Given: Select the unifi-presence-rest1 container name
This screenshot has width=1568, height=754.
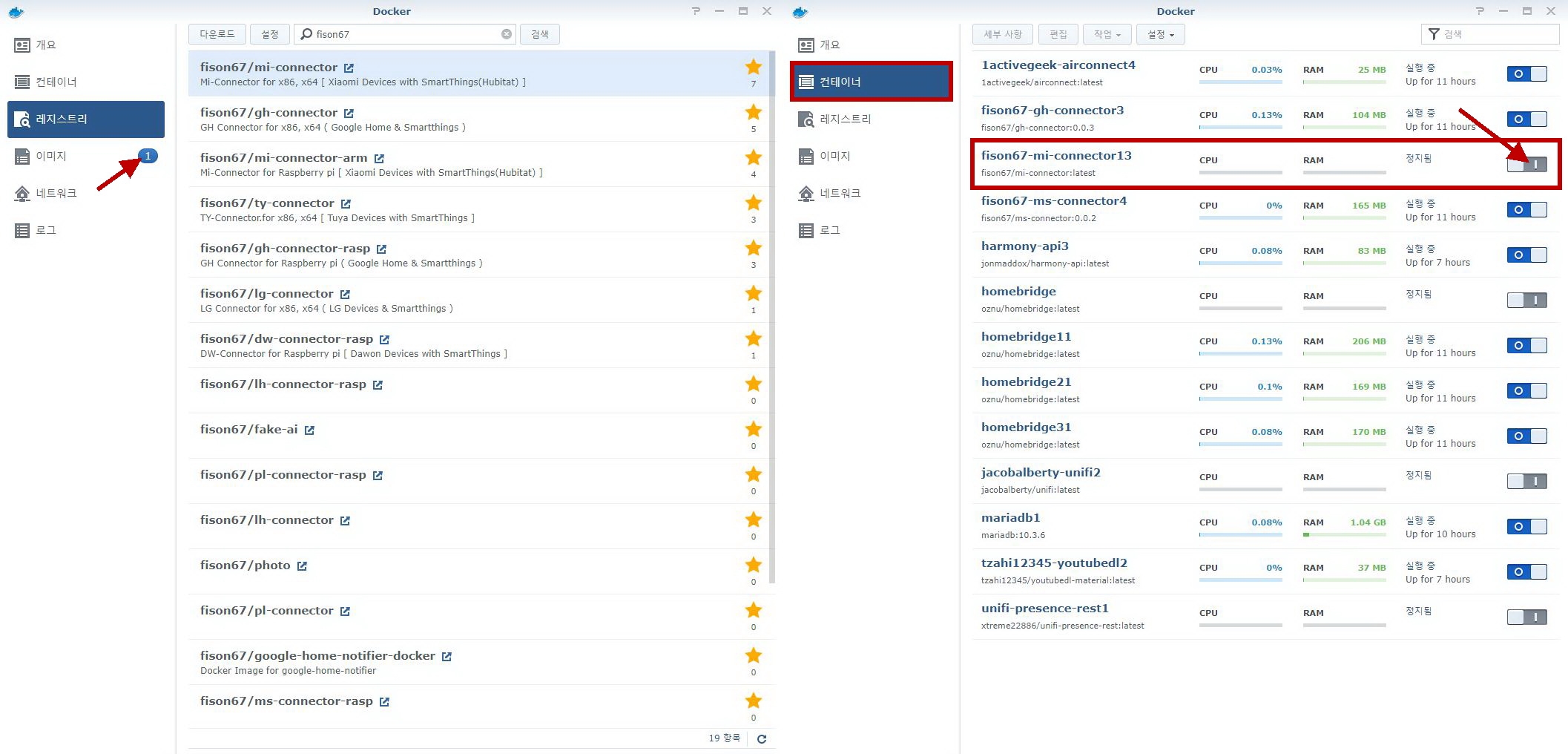Looking at the screenshot, I should 1044,609.
